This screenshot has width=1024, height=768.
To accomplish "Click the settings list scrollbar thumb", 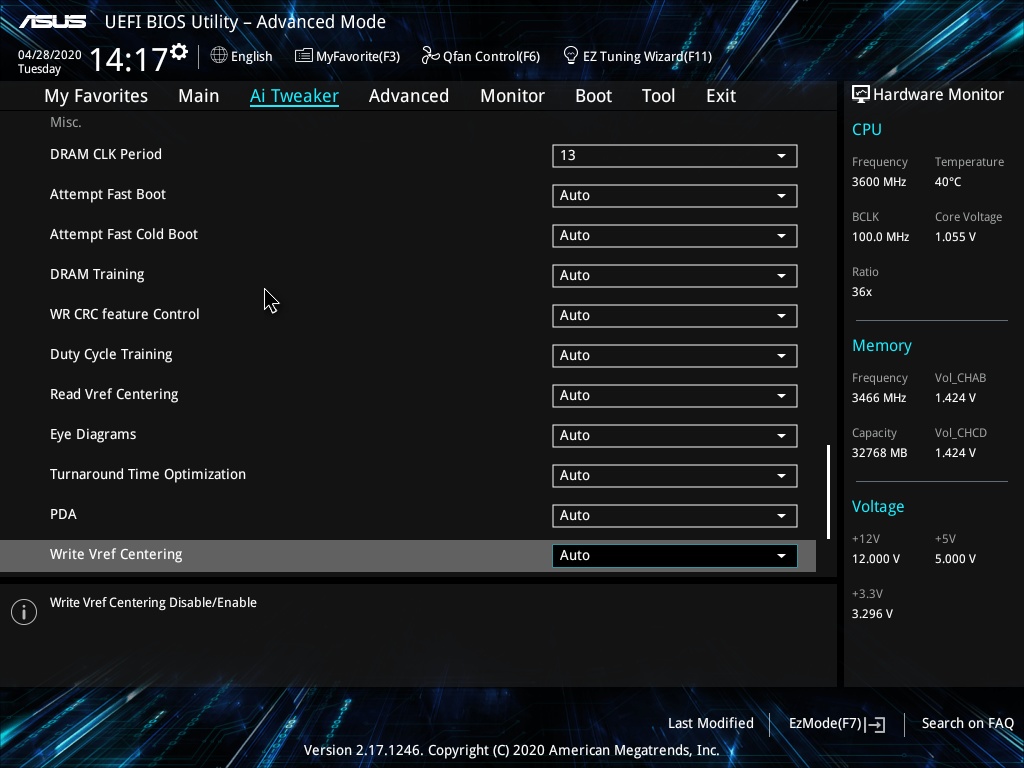I will (828, 492).
